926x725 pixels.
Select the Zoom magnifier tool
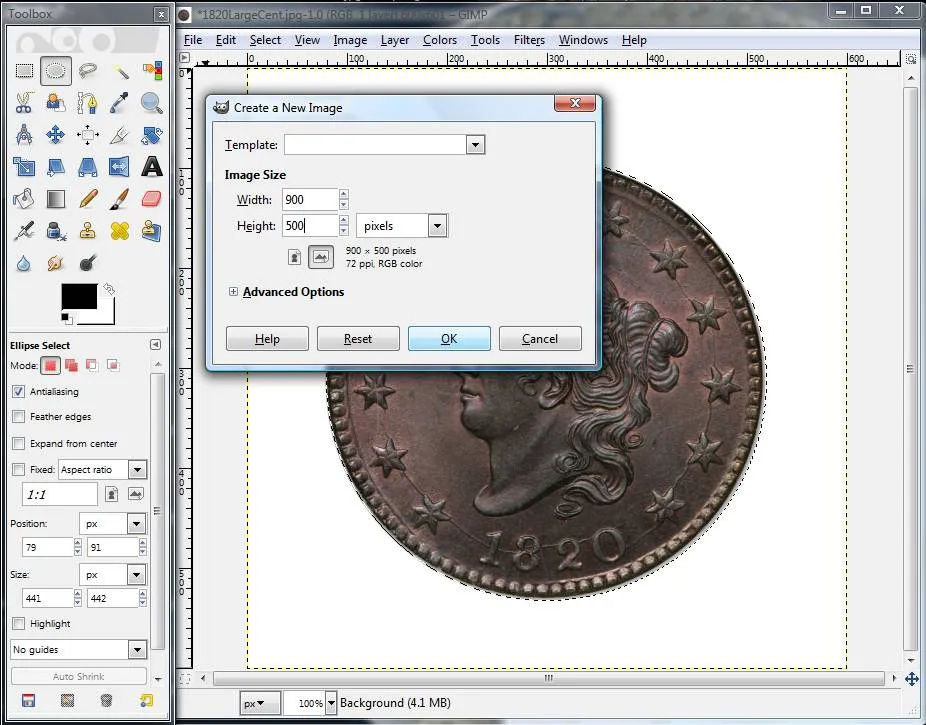[x=152, y=103]
